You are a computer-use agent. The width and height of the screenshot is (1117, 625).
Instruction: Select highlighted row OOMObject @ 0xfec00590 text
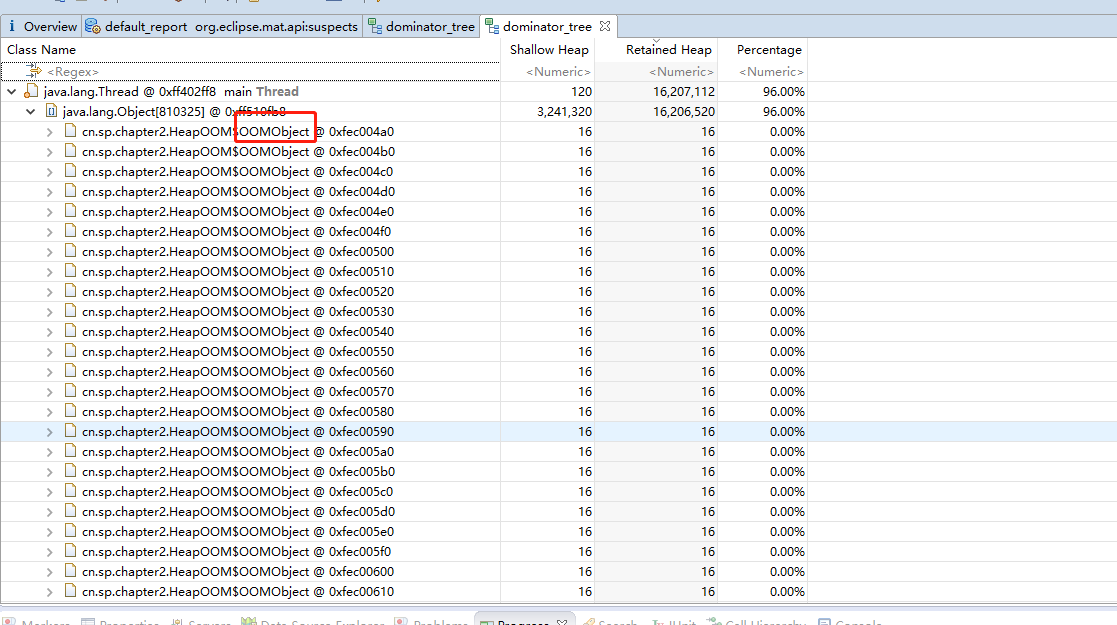click(x=238, y=432)
